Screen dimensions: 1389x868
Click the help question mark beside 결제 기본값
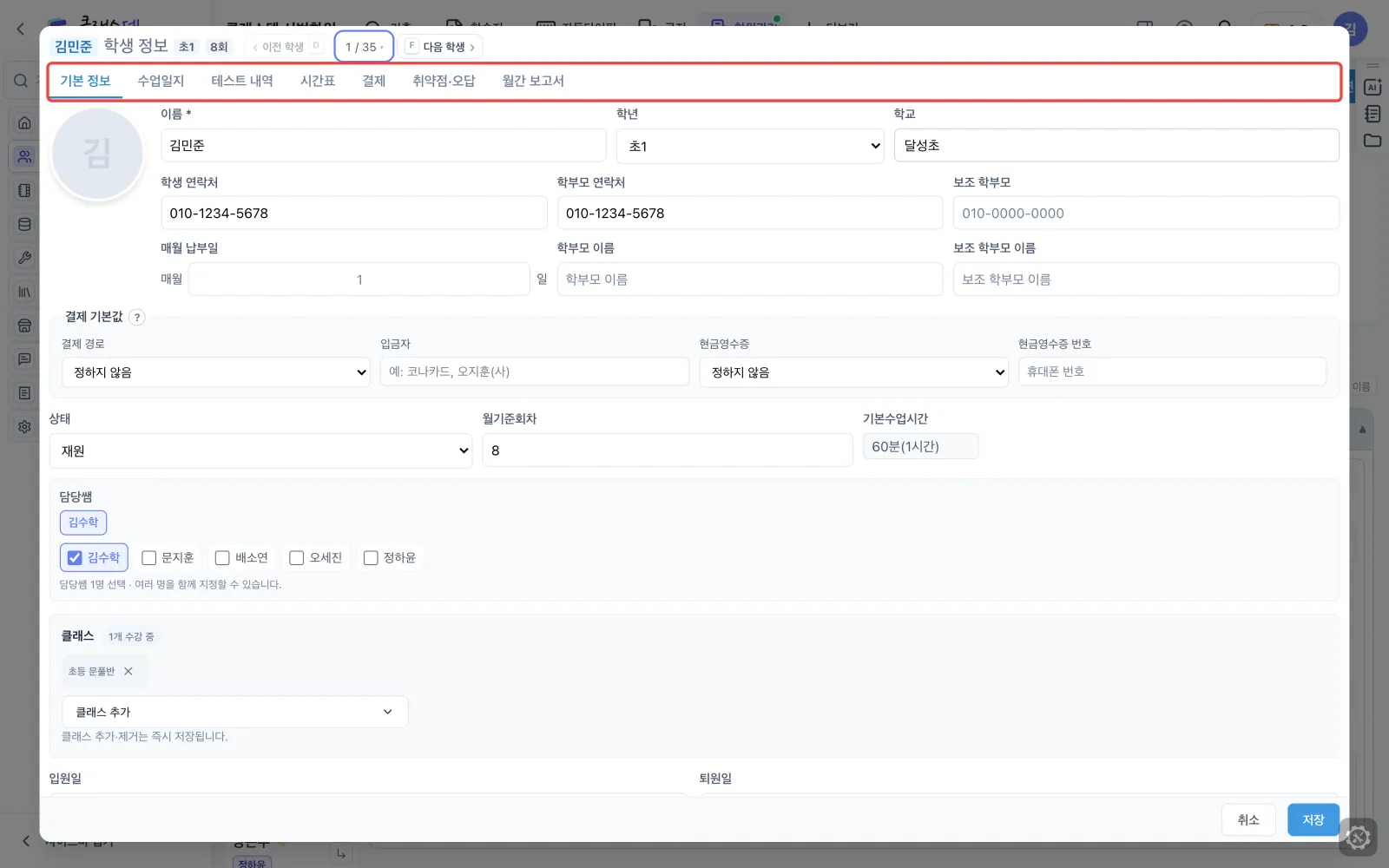[x=136, y=317]
